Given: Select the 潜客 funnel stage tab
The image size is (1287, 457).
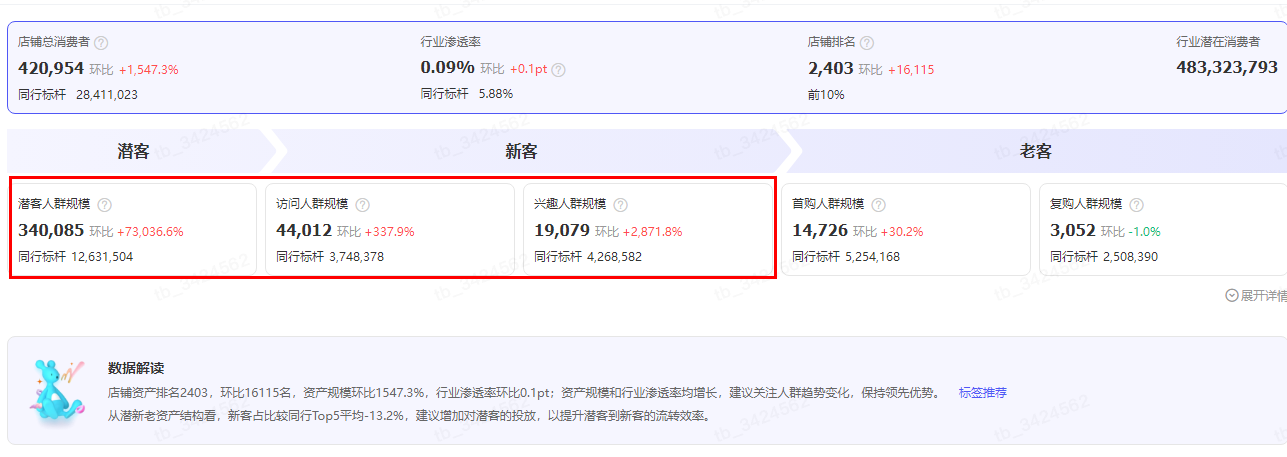Looking at the screenshot, I should coord(133,152).
